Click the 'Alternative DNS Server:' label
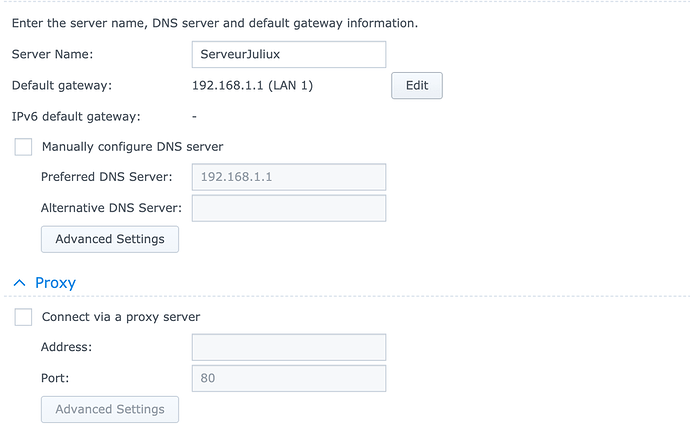This screenshot has height=426, width=690. click(111, 208)
